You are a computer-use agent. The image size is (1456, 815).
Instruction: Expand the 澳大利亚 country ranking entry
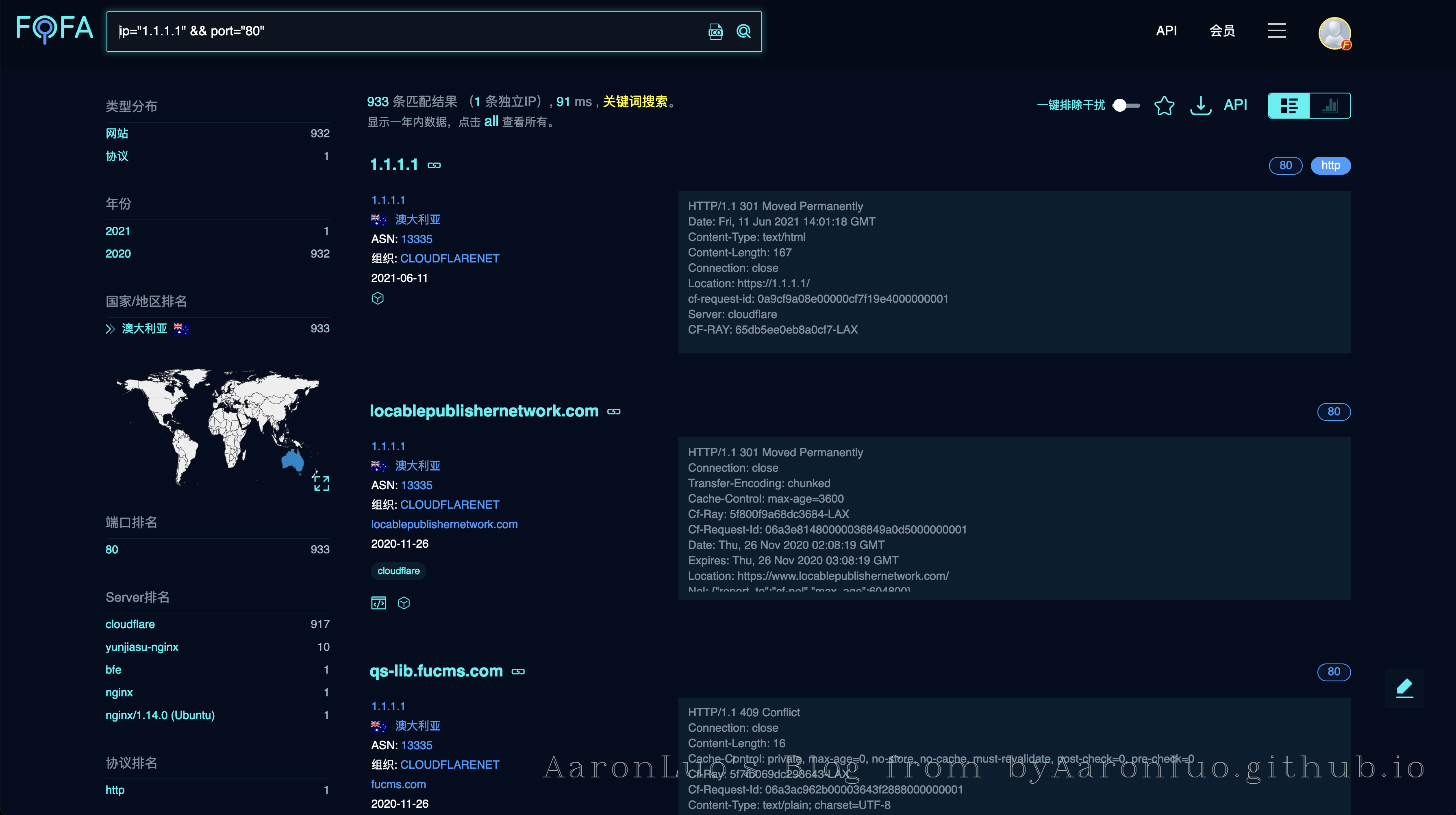tap(110, 329)
